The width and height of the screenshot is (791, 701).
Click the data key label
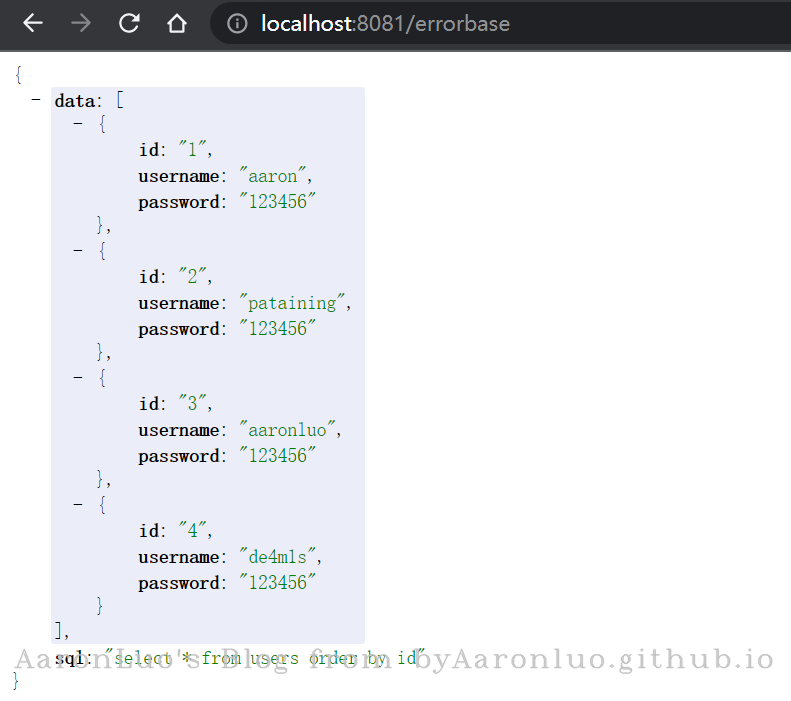(x=73, y=100)
